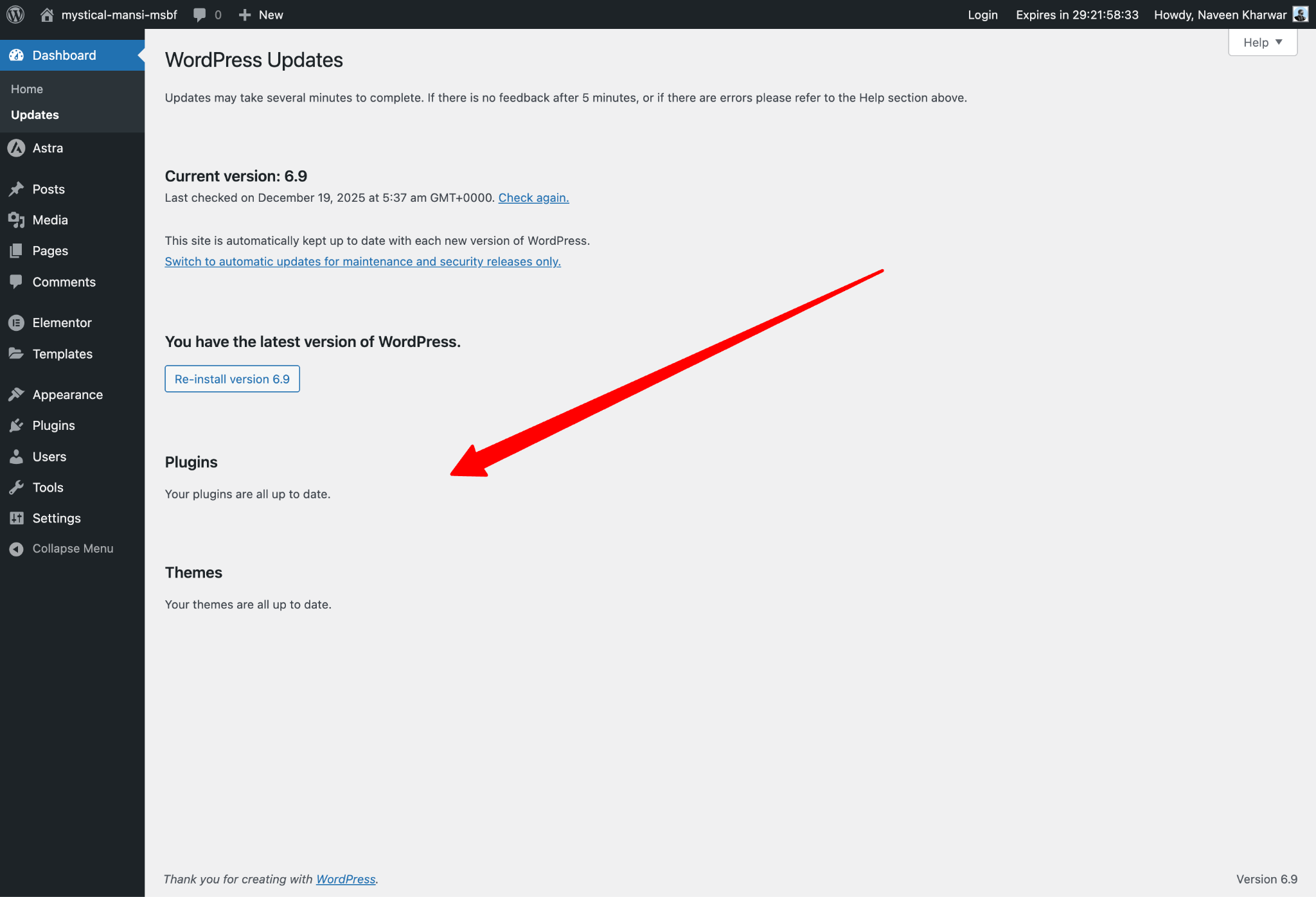The height and width of the screenshot is (897, 1316).
Task: Click the Astra theme icon
Action: [16, 148]
